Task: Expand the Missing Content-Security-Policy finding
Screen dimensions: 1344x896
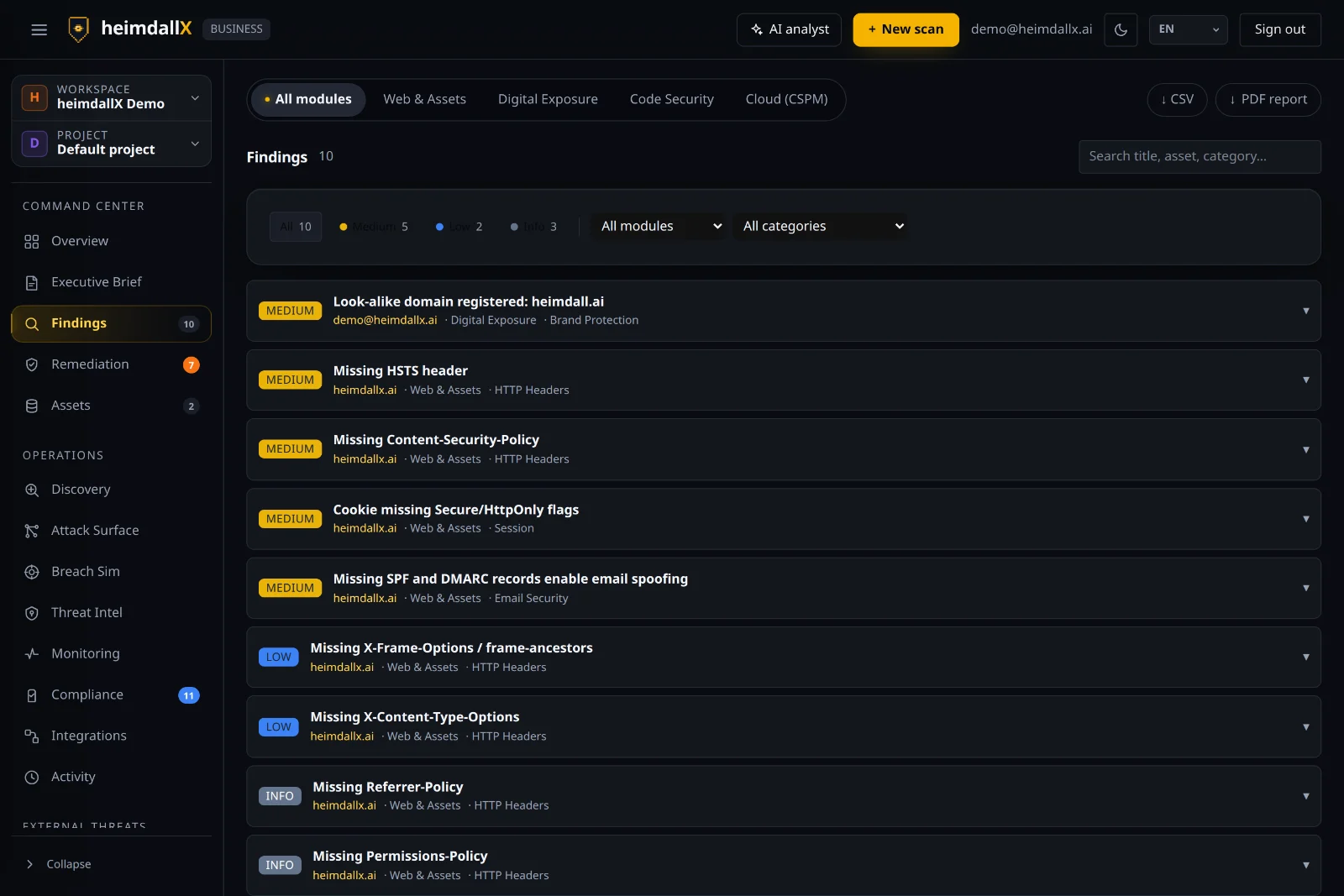Action: (x=783, y=449)
